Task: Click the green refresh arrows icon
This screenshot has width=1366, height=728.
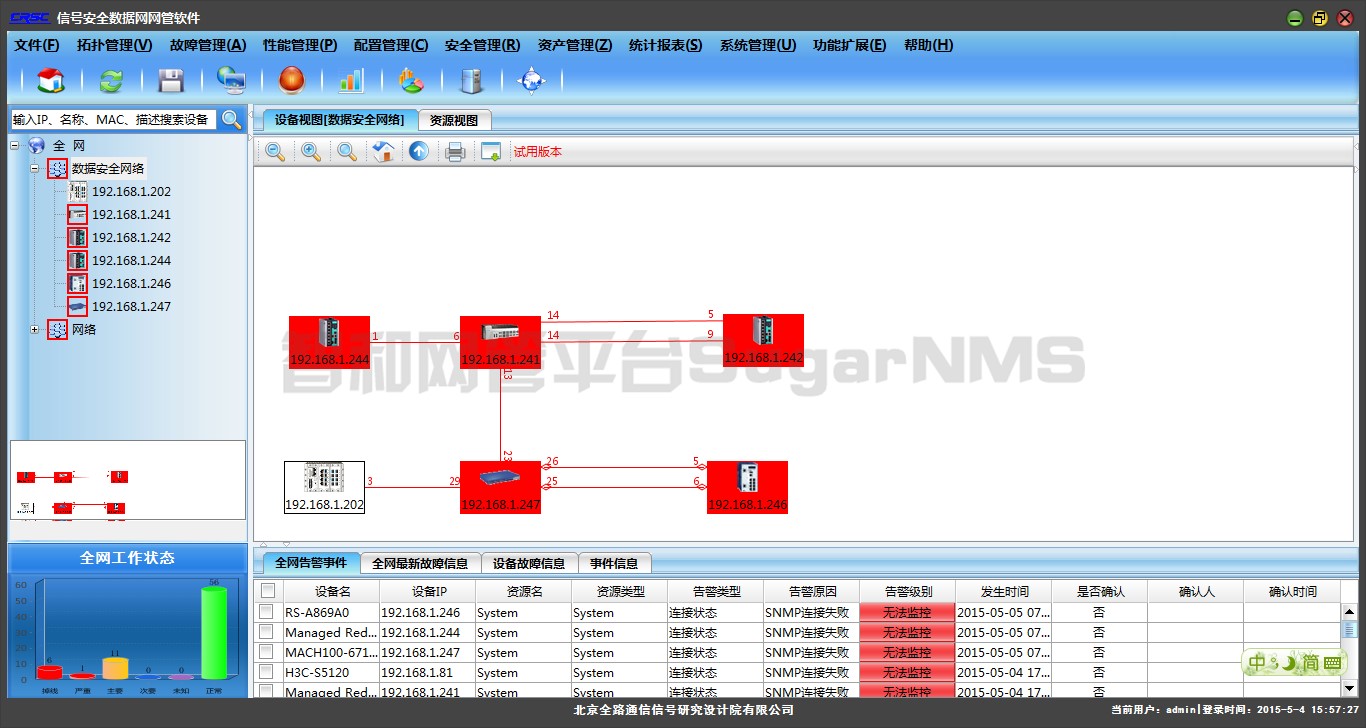Action: (111, 81)
